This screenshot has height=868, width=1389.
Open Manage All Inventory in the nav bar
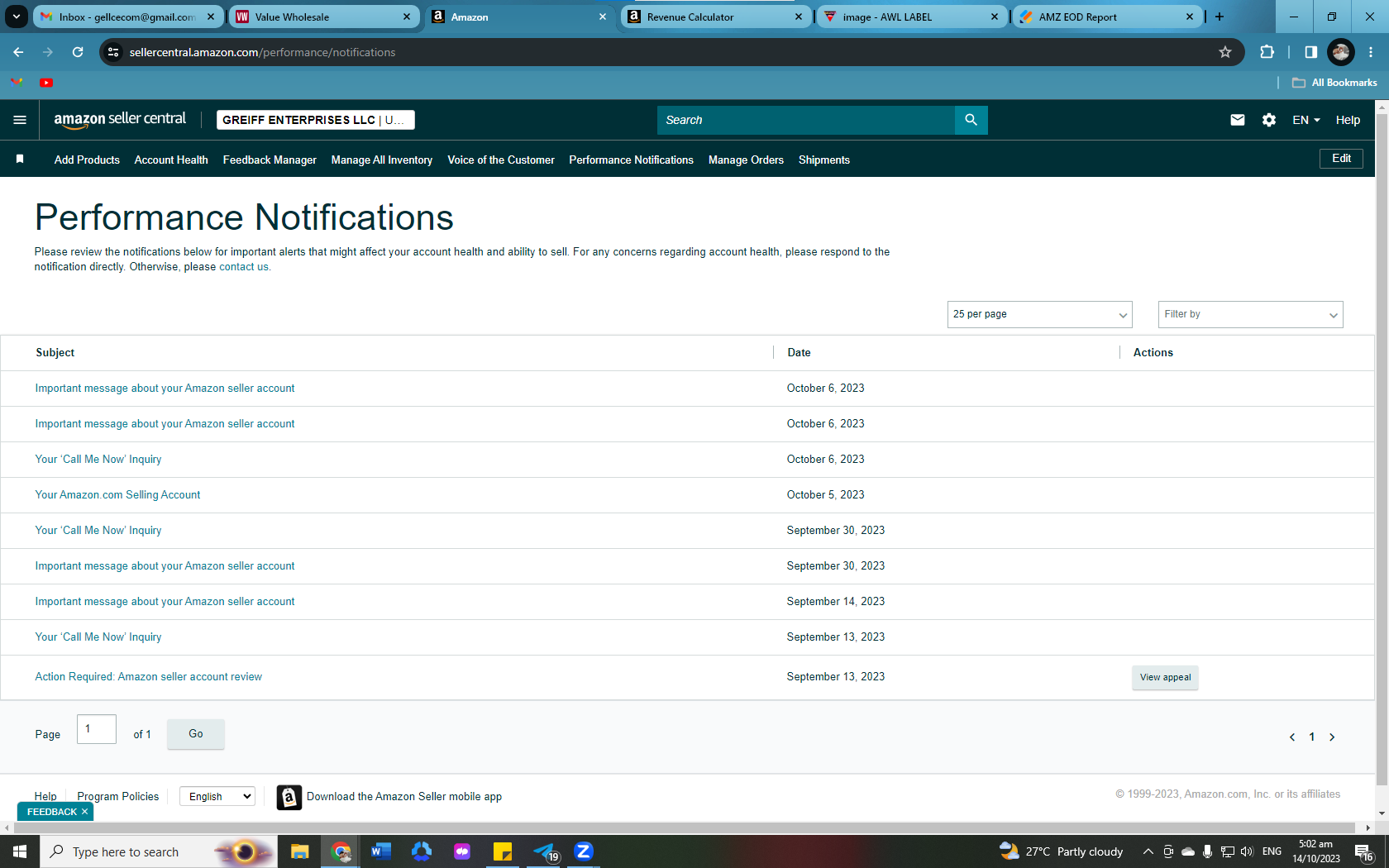[x=382, y=160]
